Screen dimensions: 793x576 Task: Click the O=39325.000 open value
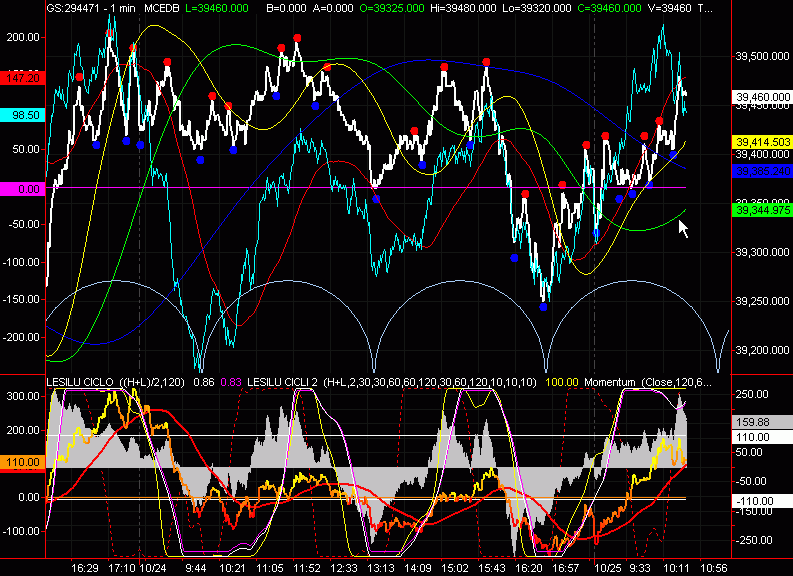point(392,8)
